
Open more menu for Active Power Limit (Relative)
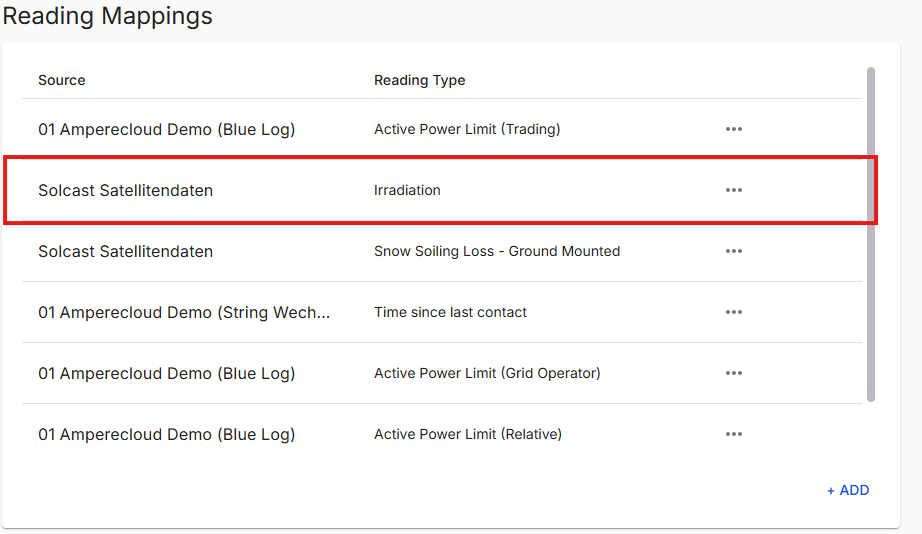click(734, 434)
